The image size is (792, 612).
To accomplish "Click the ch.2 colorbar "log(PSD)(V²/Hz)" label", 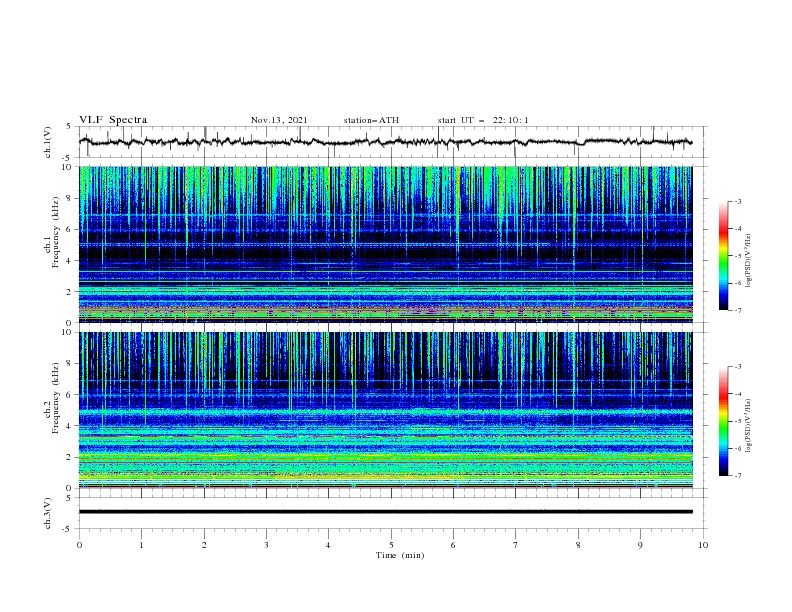I will point(748,426).
